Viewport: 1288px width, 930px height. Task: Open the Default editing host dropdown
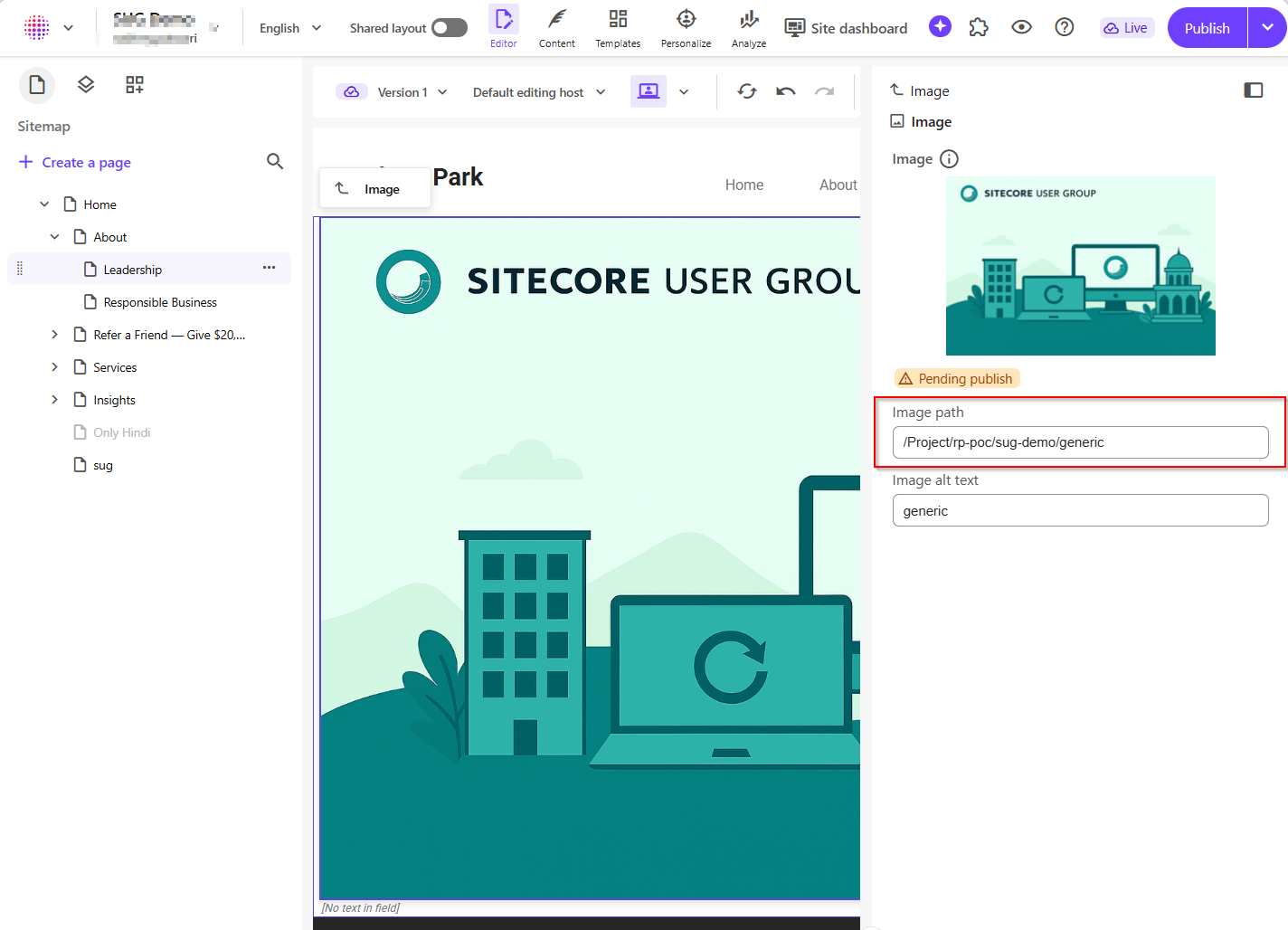[x=539, y=92]
